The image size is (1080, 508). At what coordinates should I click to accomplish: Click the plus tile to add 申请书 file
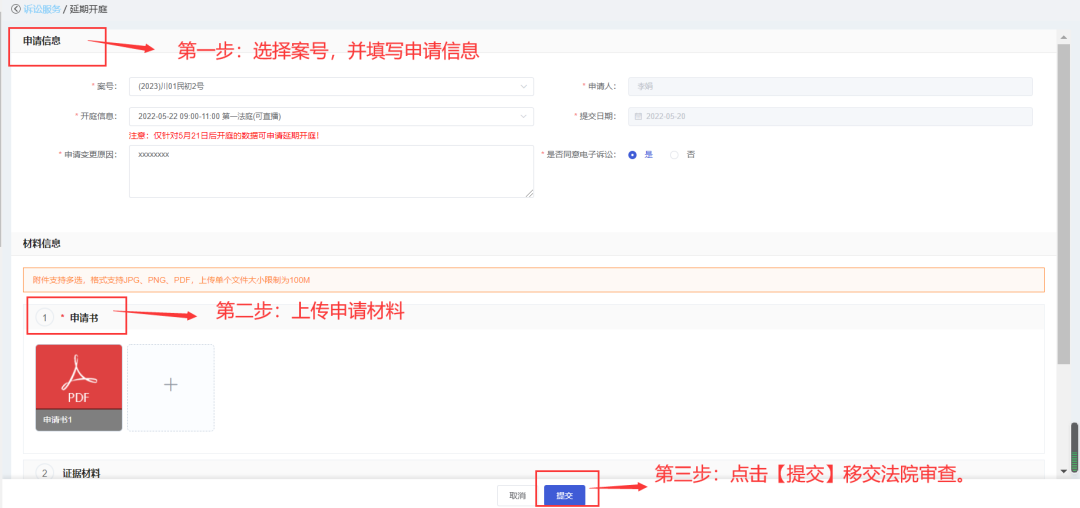coord(171,388)
